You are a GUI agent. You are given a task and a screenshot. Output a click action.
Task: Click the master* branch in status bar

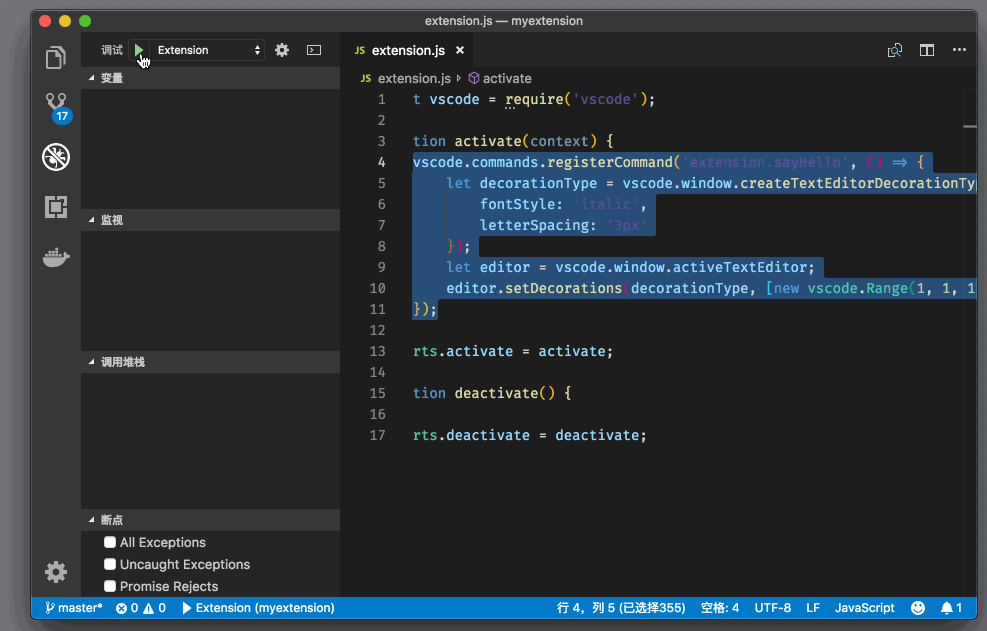point(73,608)
